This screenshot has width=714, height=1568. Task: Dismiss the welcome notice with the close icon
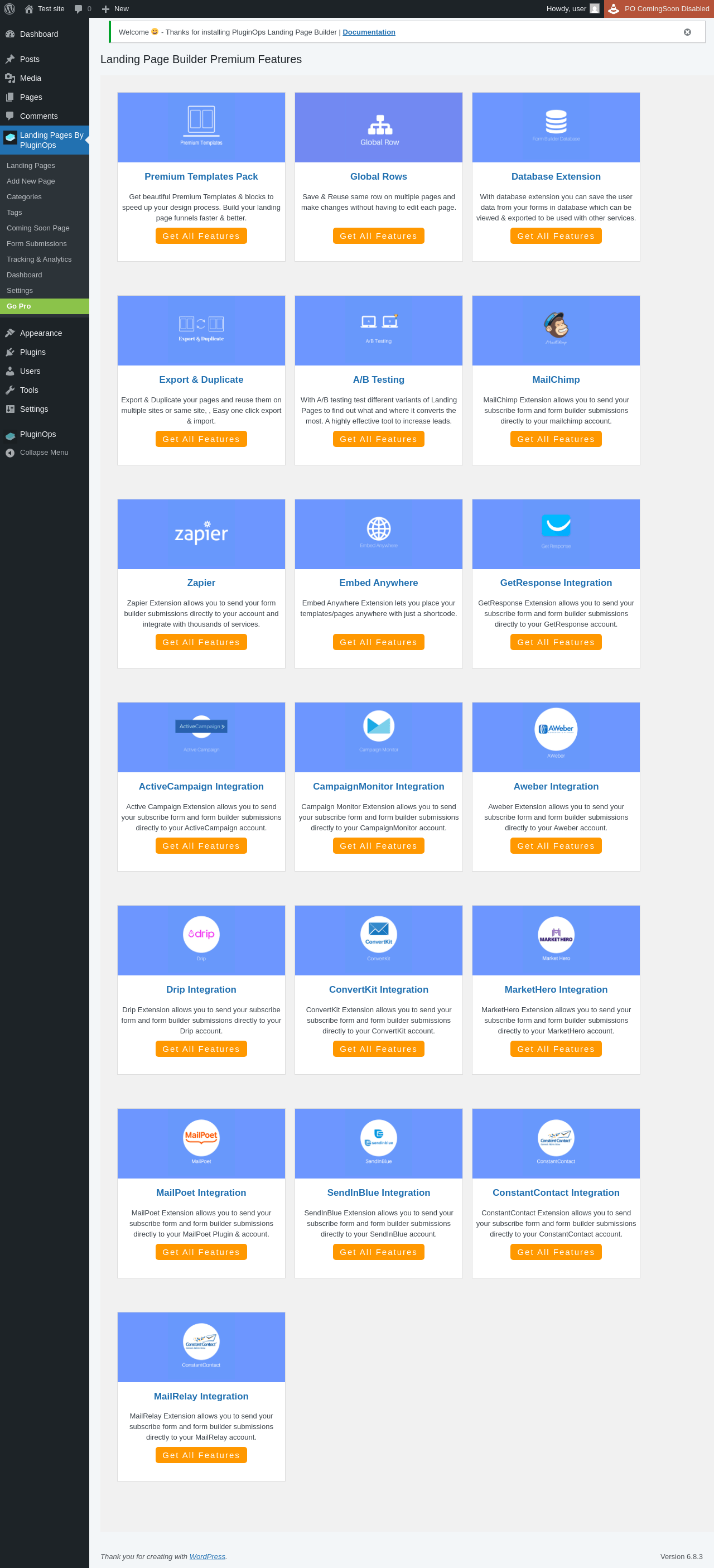click(687, 32)
